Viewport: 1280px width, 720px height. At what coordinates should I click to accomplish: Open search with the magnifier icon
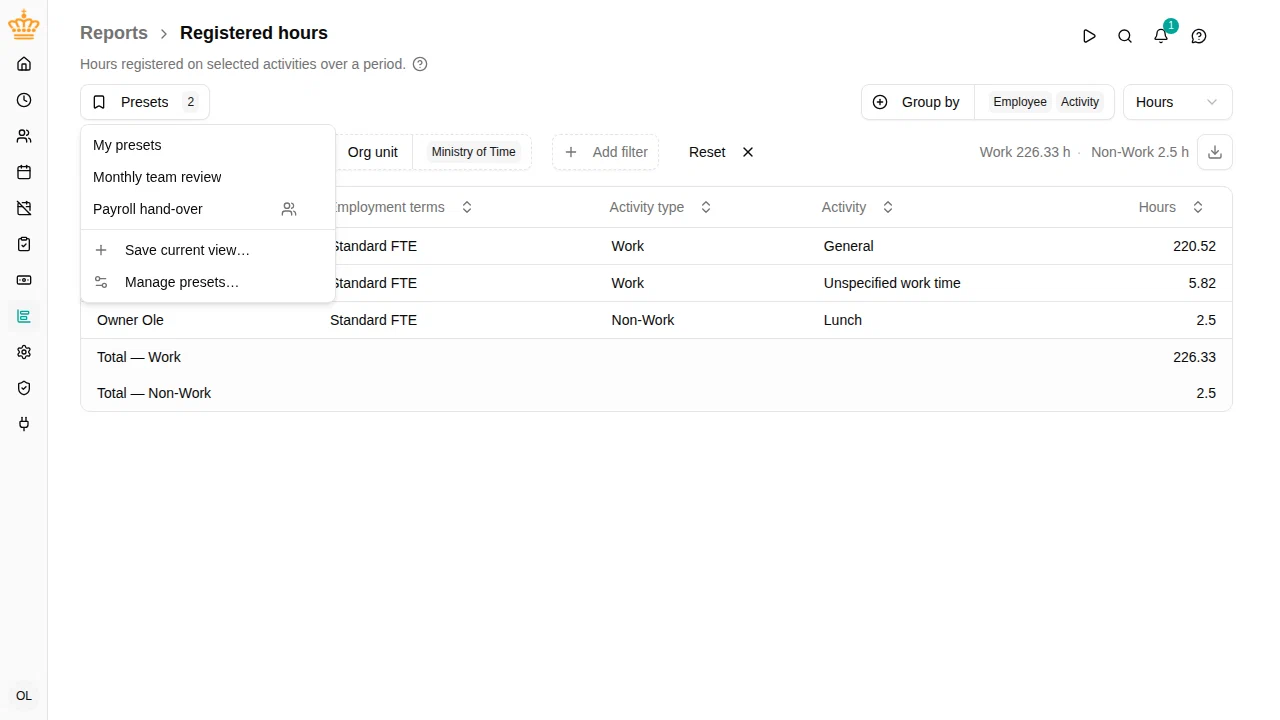tap(1125, 36)
